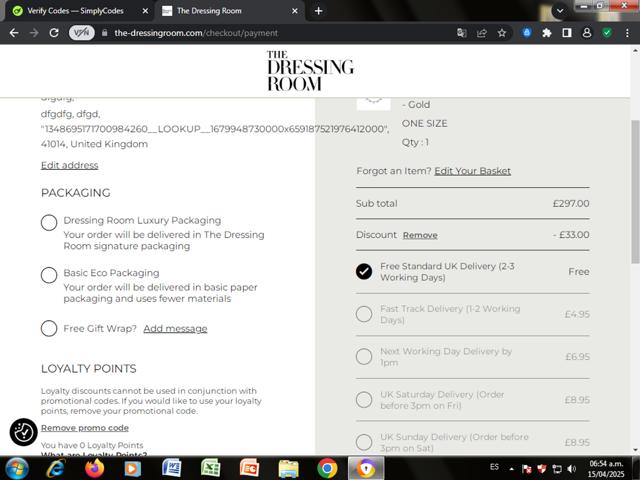
Task: Click the address bar URL
Action: click(196, 33)
